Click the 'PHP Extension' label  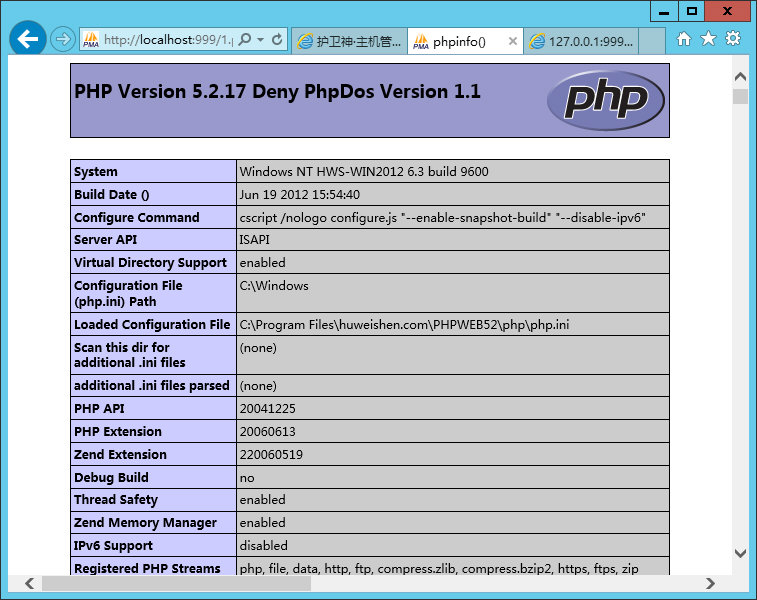point(118,432)
